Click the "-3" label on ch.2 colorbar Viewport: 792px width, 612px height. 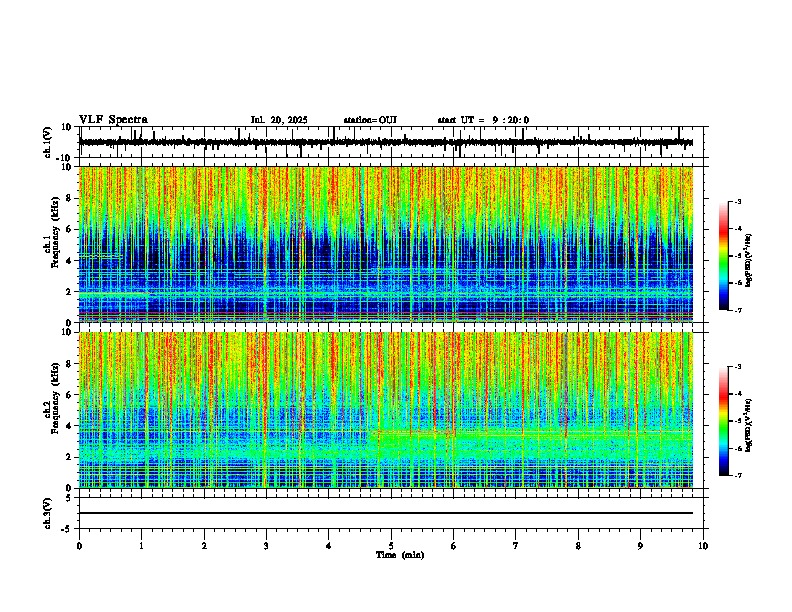[737, 367]
